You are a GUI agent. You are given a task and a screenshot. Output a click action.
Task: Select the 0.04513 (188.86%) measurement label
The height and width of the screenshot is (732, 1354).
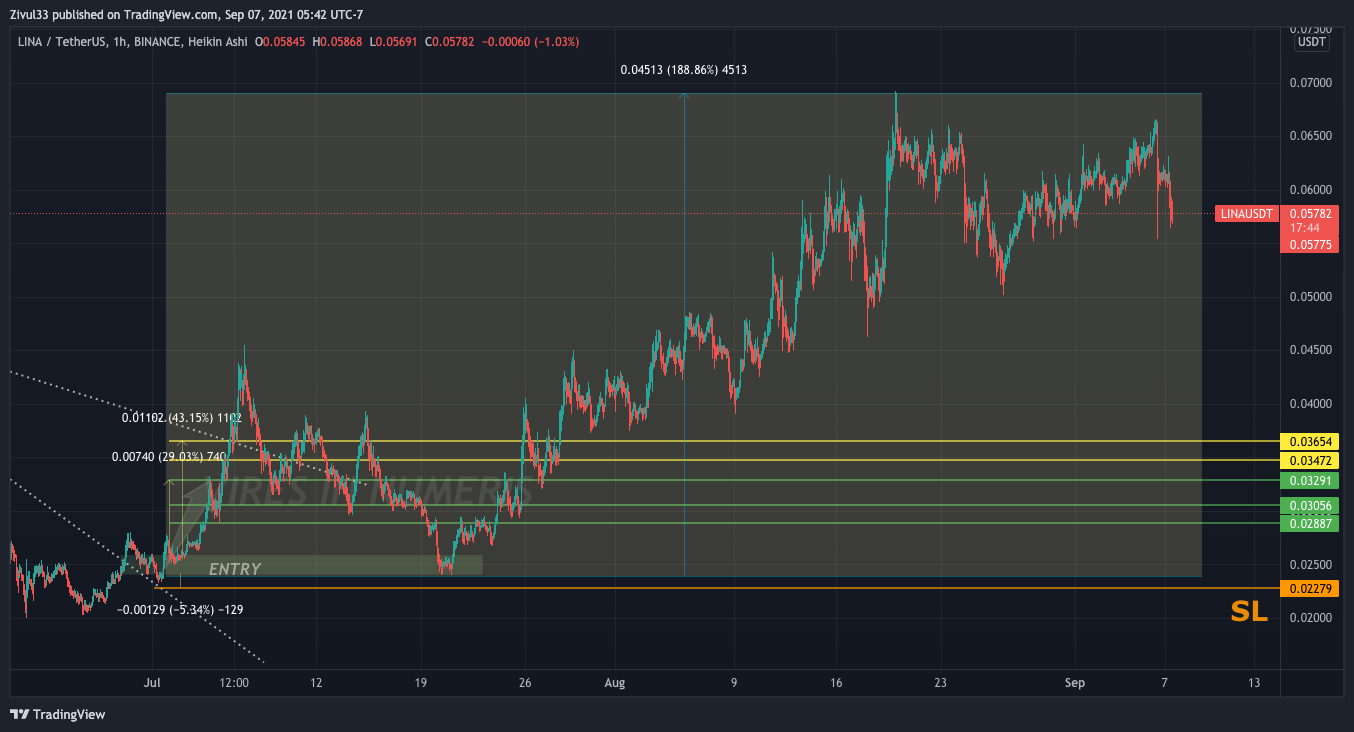[683, 70]
